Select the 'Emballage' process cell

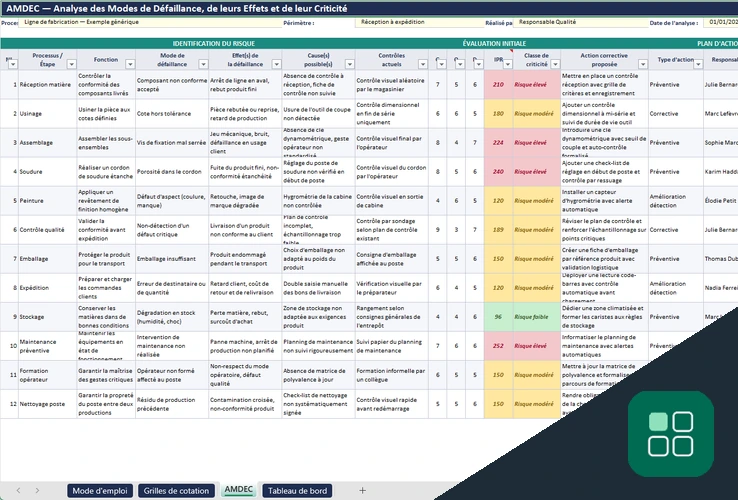point(48,259)
